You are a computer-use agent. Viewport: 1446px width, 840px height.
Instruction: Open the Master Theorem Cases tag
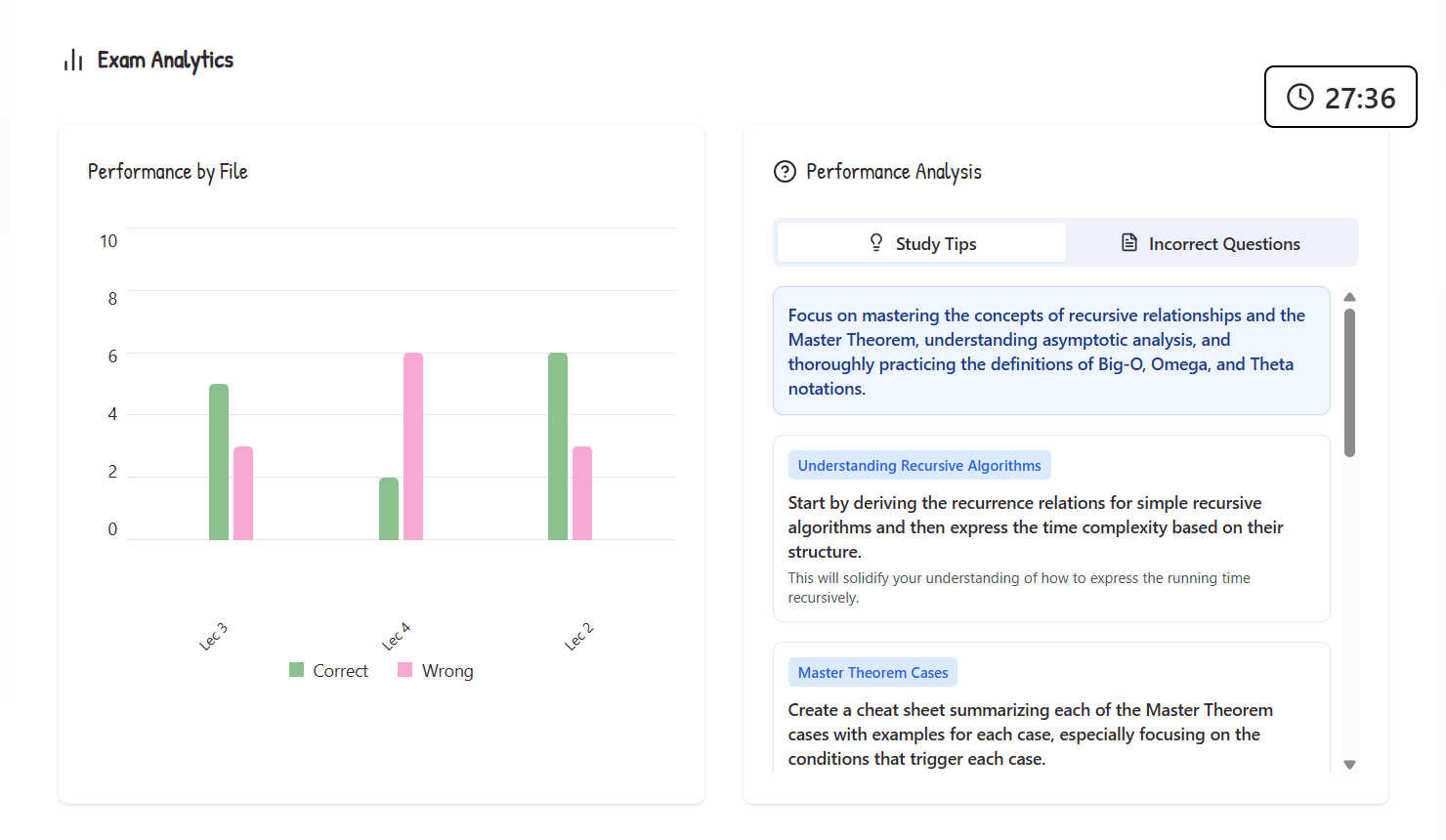(872, 673)
